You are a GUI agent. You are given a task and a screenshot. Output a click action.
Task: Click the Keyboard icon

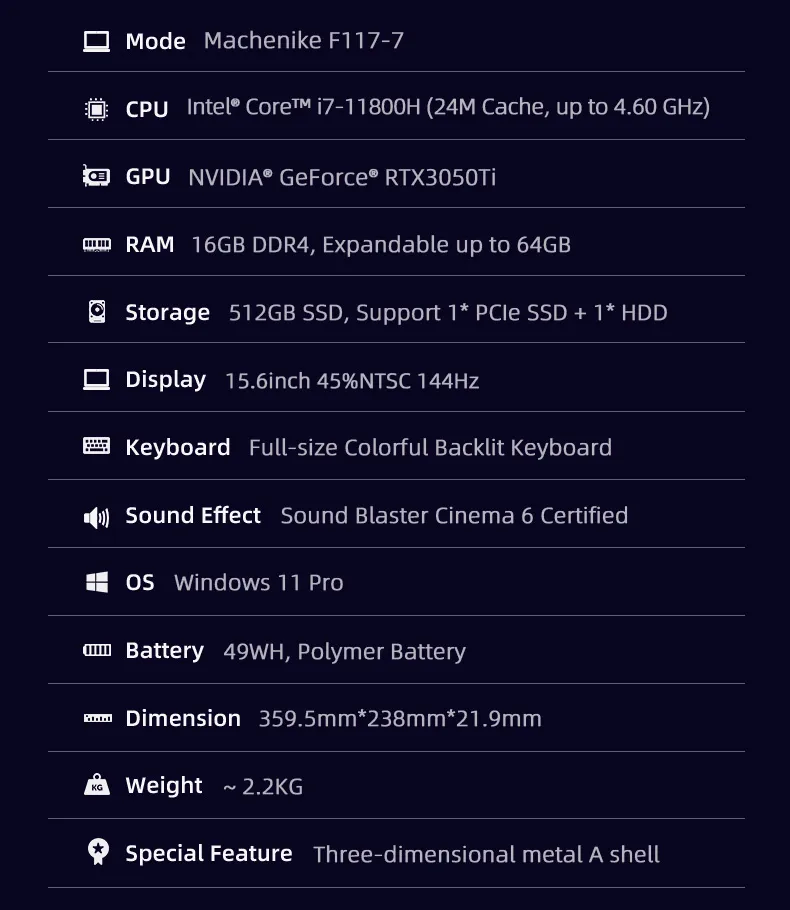(x=96, y=446)
